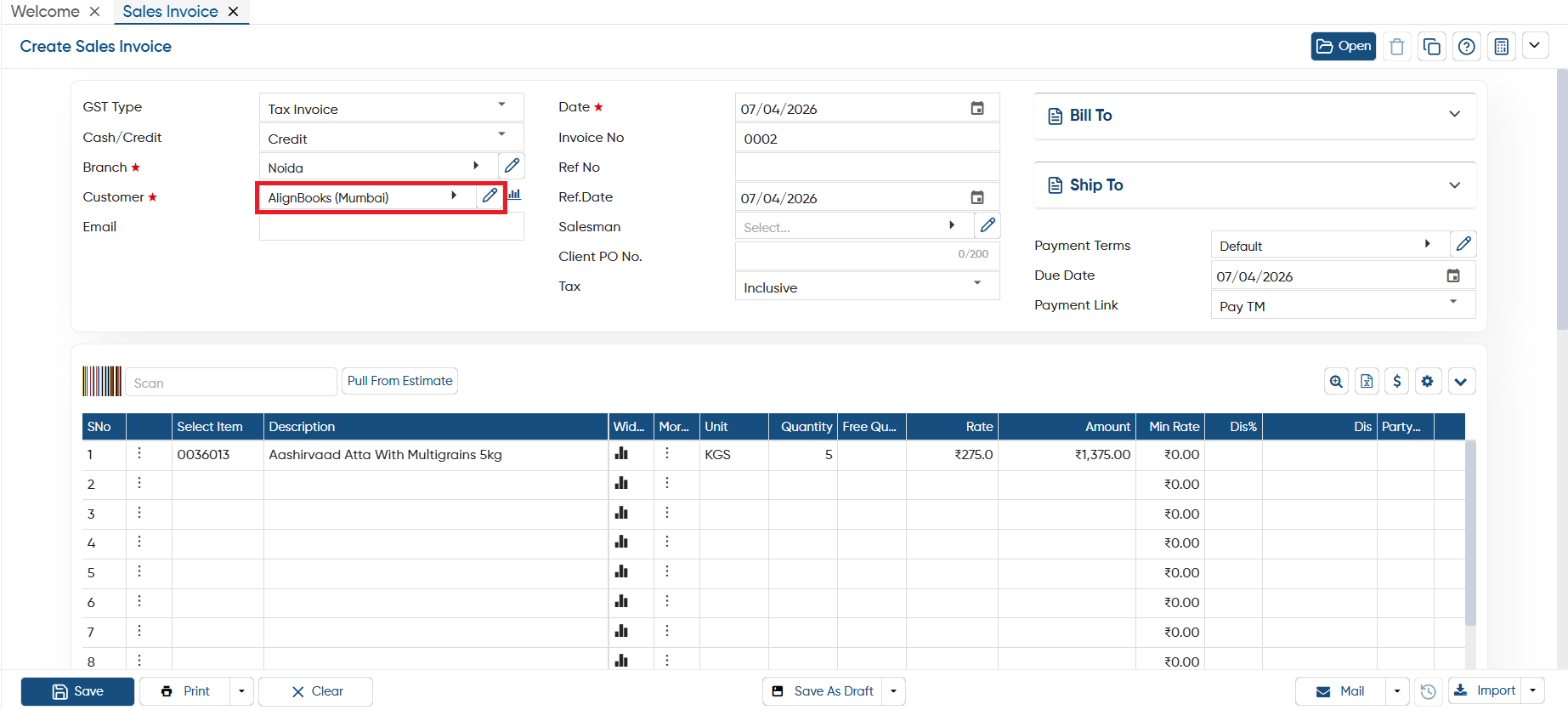Click the copy invoice icon in header
The height and width of the screenshot is (710, 1568).
(1432, 47)
